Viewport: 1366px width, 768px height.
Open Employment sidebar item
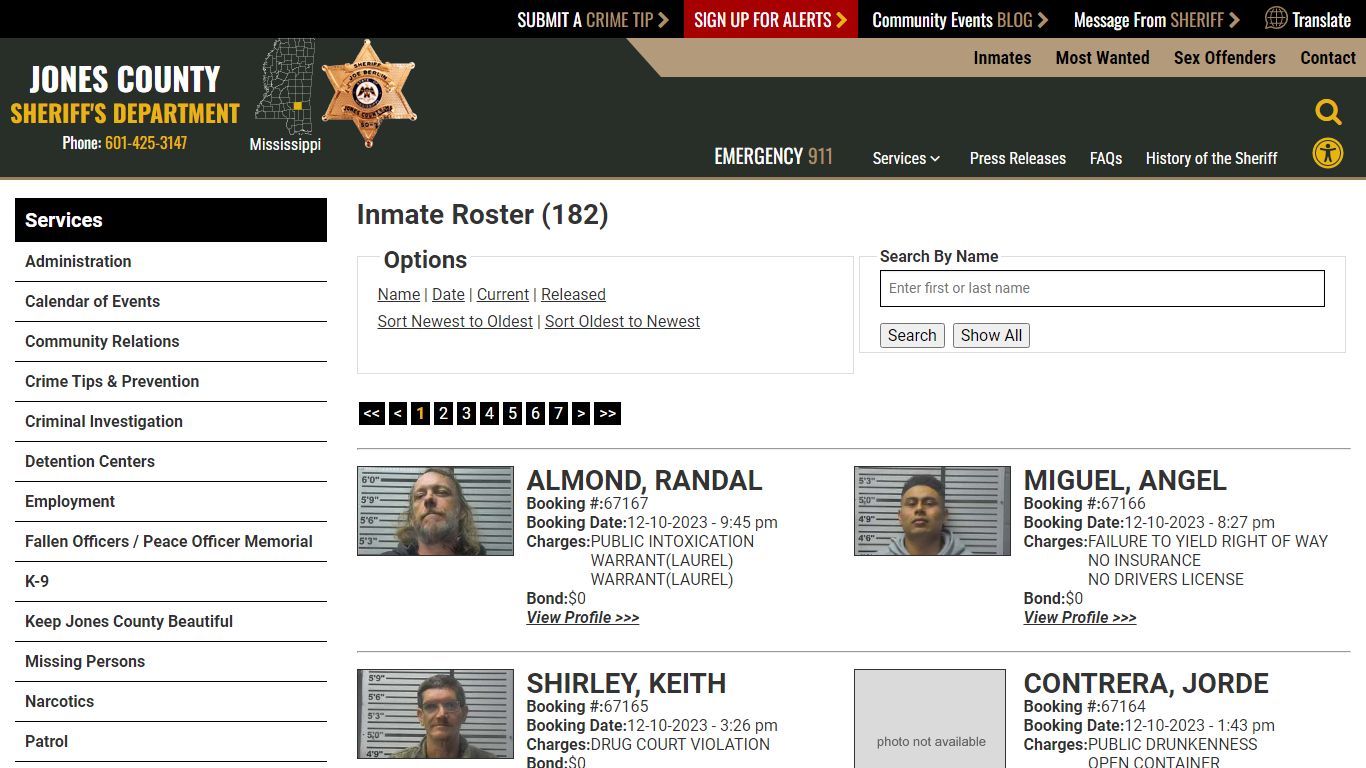171,502
